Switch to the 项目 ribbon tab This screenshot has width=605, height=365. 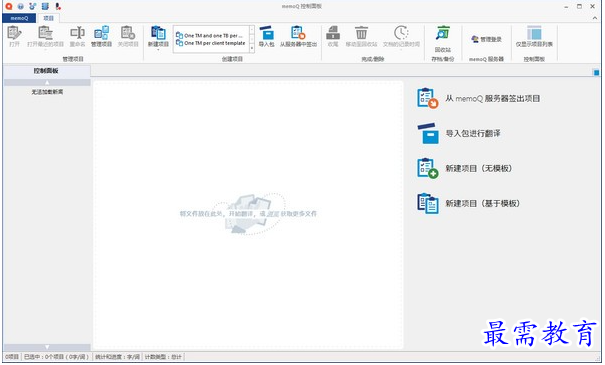[48, 18]
